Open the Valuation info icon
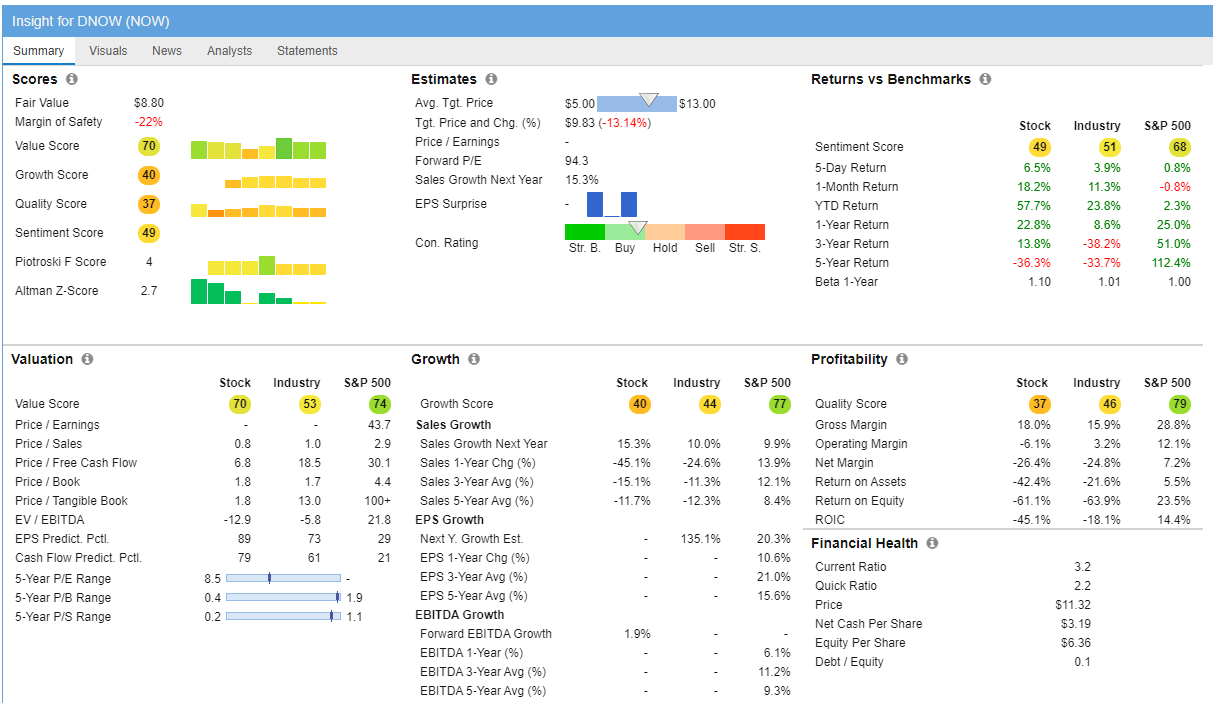 point(87,359)
